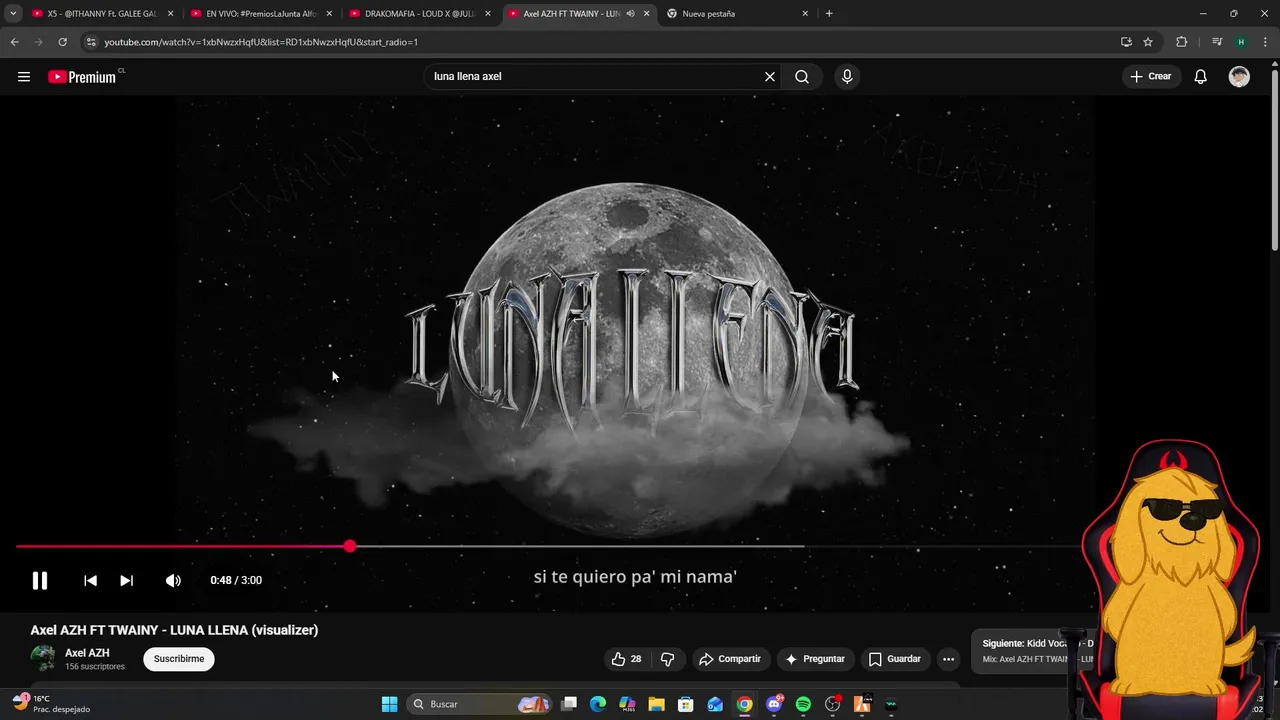This screenshot has width=1280, height=720.
Task: Open the Preguntar ask button
Action: point(815,659)
